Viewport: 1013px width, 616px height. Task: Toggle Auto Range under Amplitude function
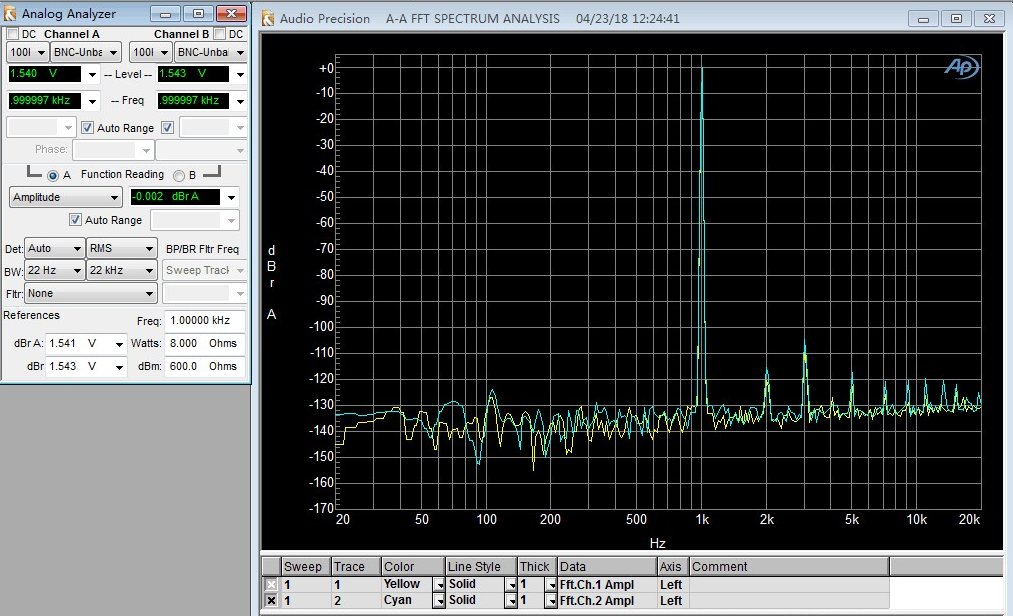click(75, 220)
